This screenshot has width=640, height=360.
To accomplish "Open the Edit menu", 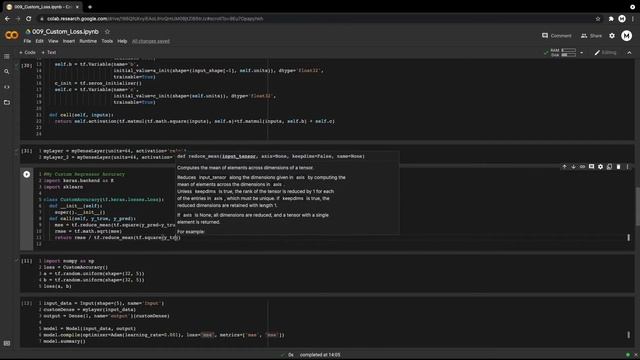I will coord(39,41).
